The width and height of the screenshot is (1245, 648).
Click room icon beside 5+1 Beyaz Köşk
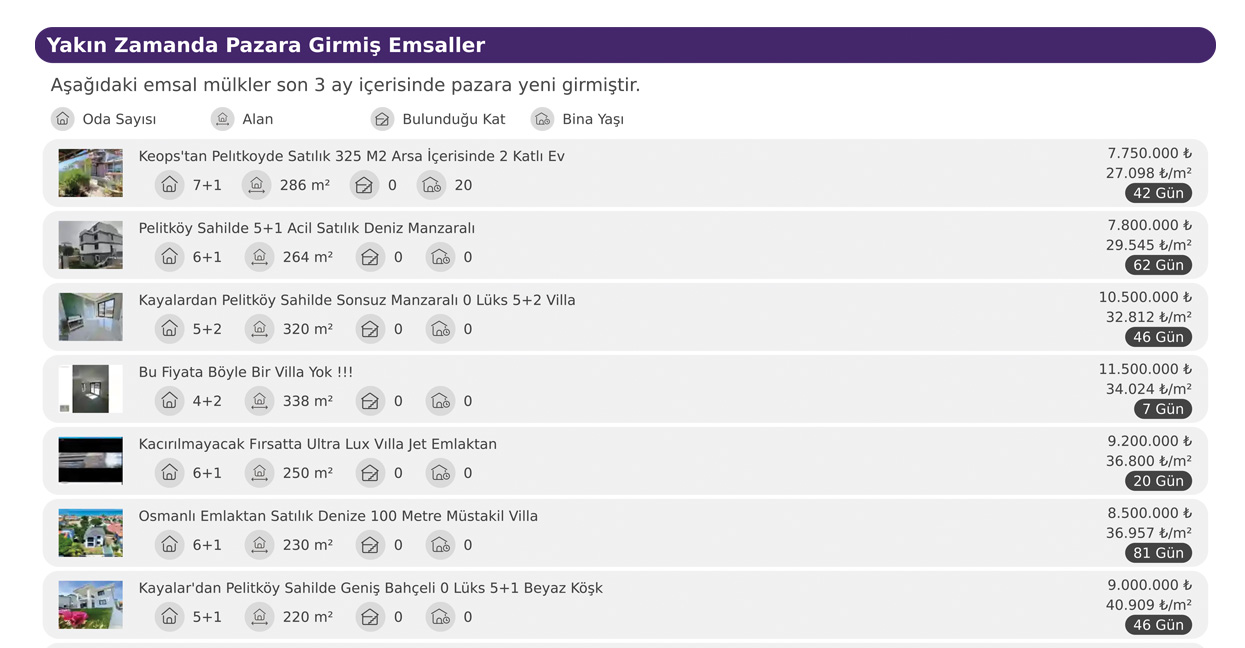[170, 617]
